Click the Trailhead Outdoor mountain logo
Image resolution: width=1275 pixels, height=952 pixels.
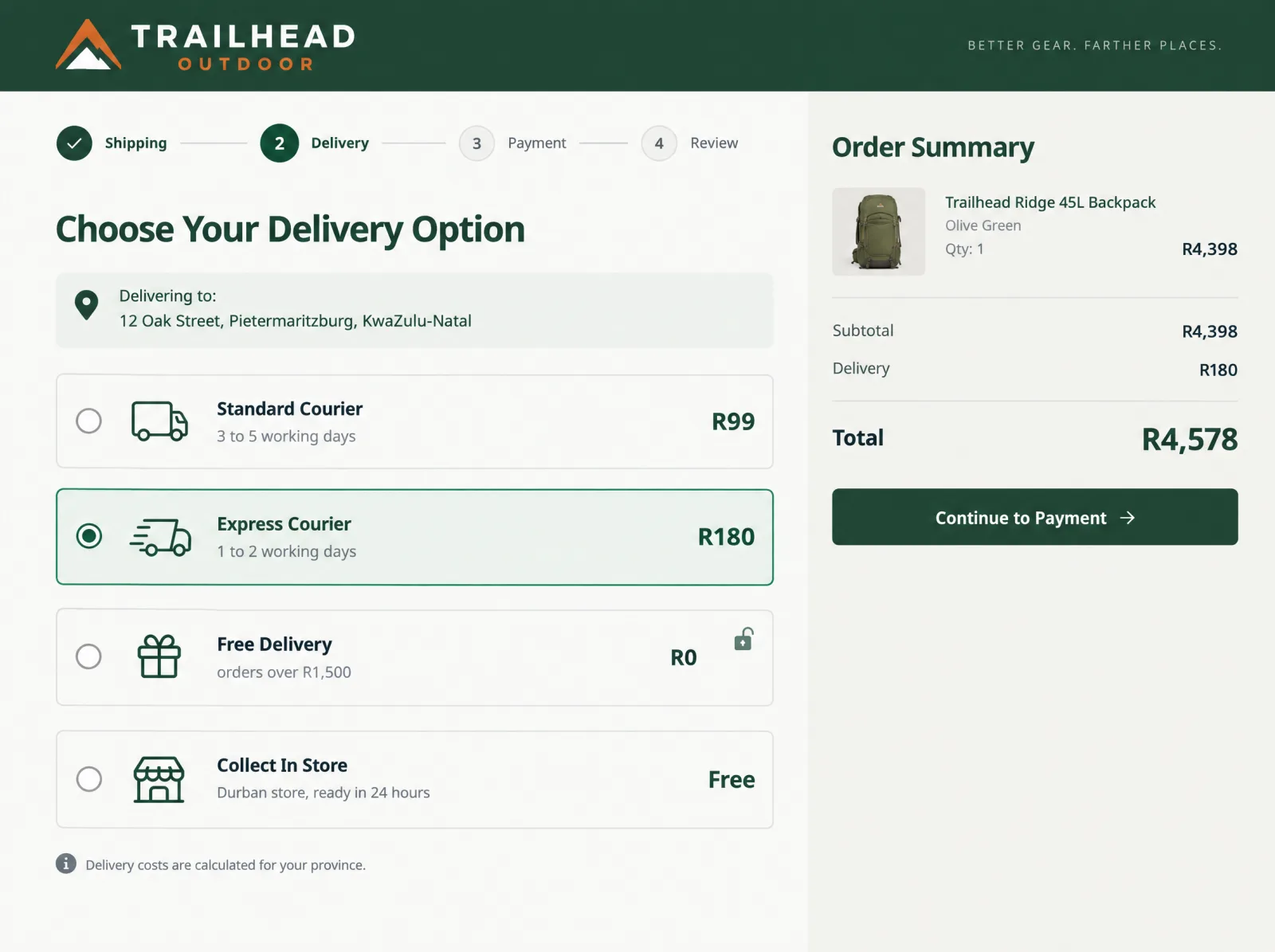click(x=88, y=45)
